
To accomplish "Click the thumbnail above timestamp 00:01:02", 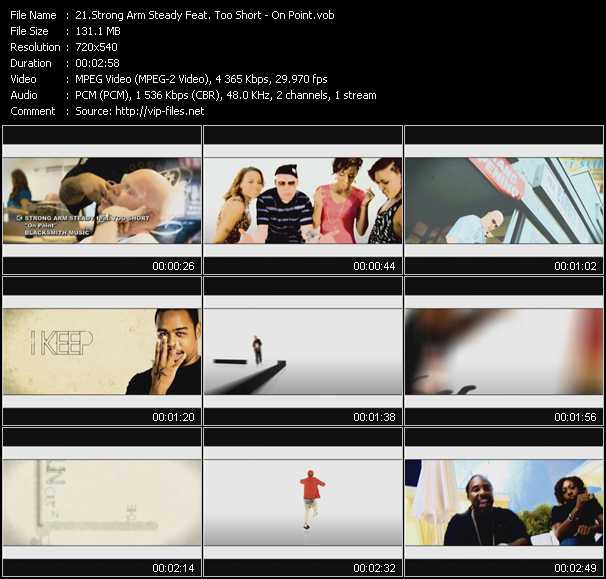I will 504,200.
